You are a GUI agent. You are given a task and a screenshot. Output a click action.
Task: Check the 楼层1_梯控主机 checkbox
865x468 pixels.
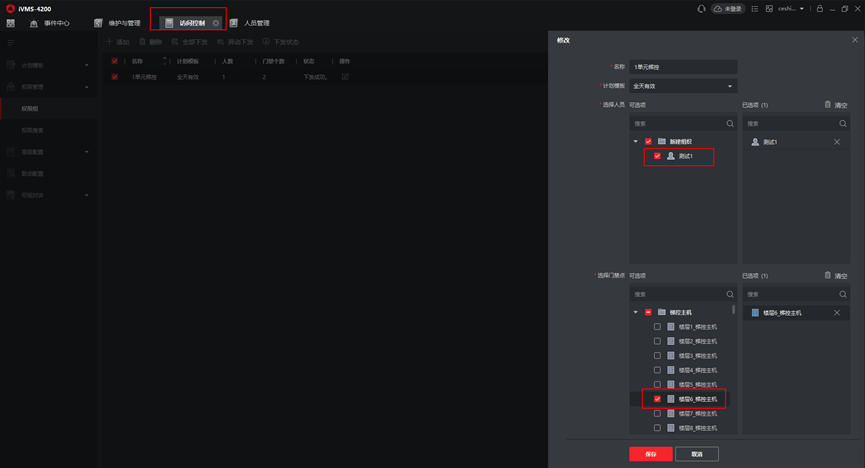point(657,327)
